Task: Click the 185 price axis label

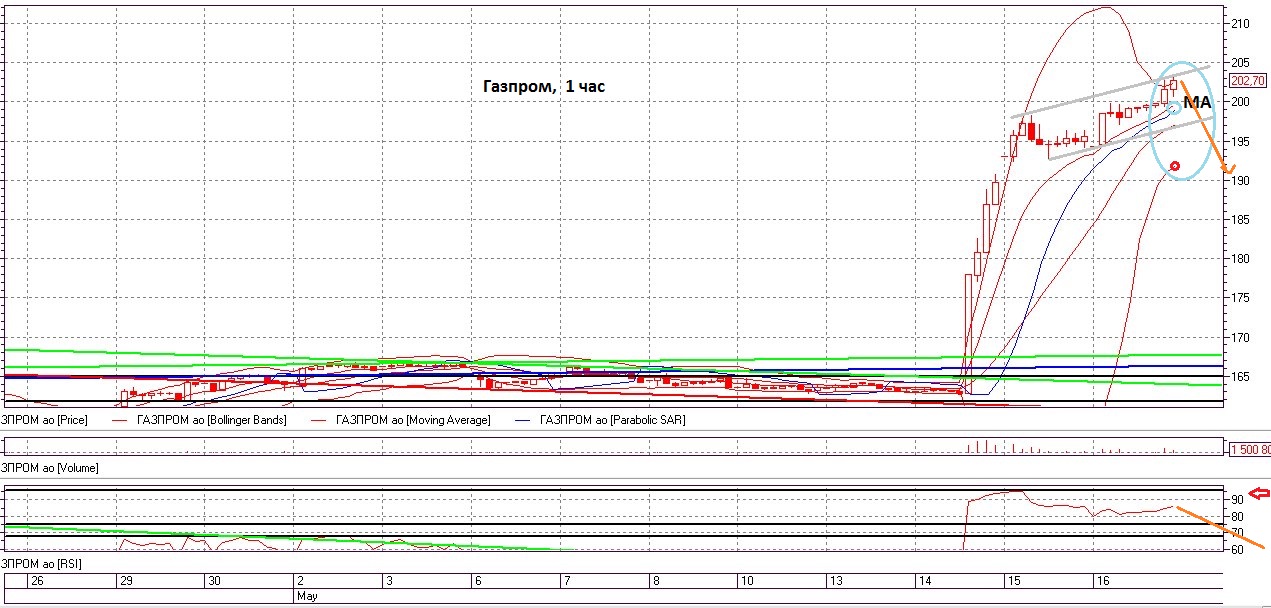Action: click(x=1241, y=220)
